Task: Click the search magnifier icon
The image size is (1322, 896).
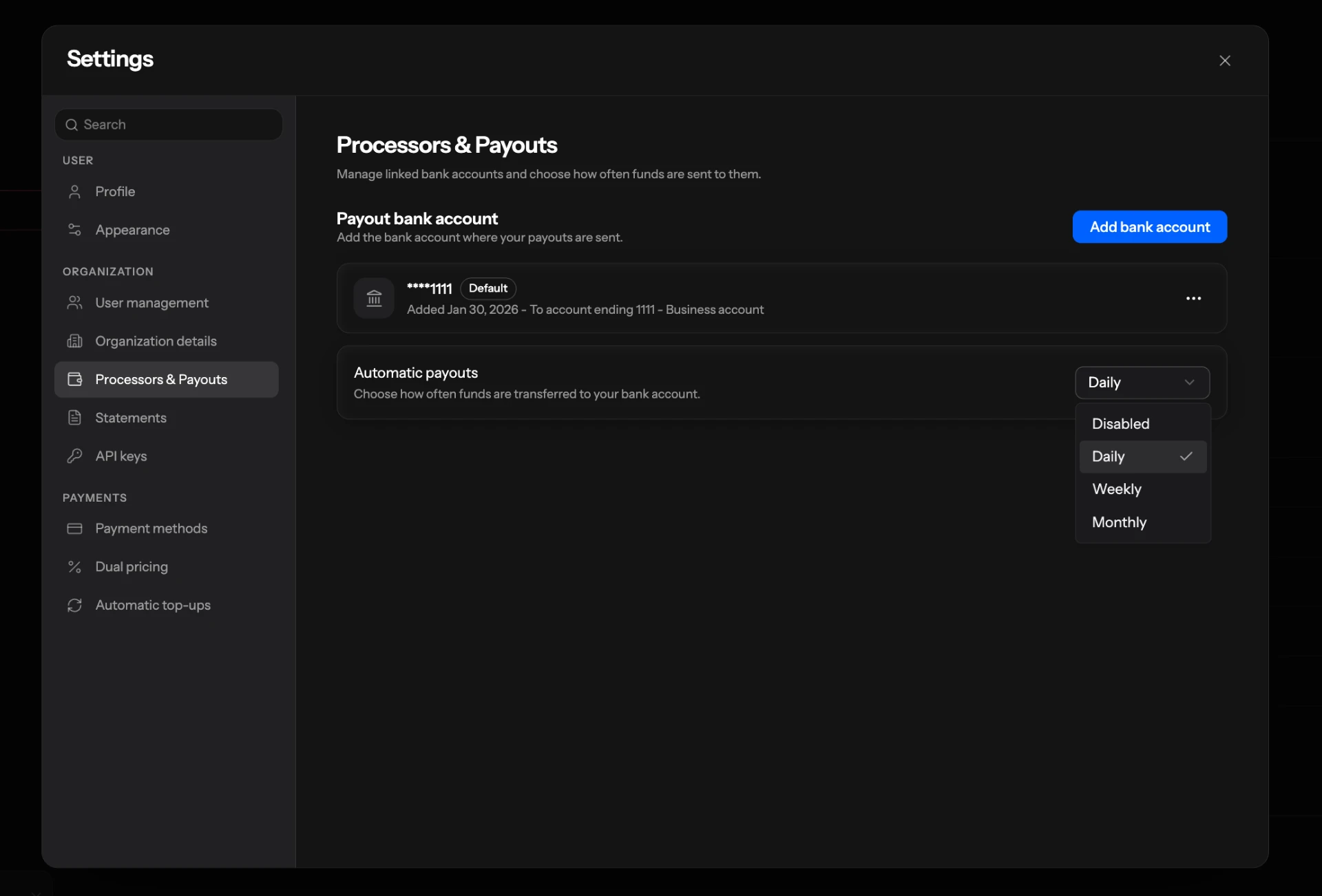Action: [x=71, y=125]
